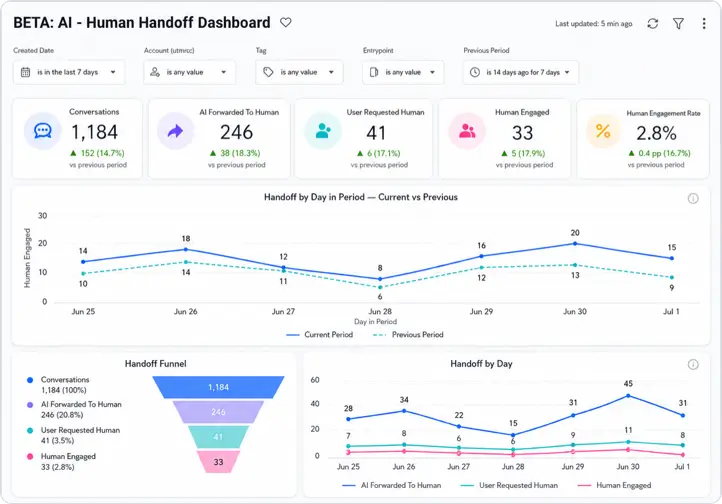Expand the Tag 'is any value' dropdown
The height and width of the screenshot is (504, 722).
[299, 72]
